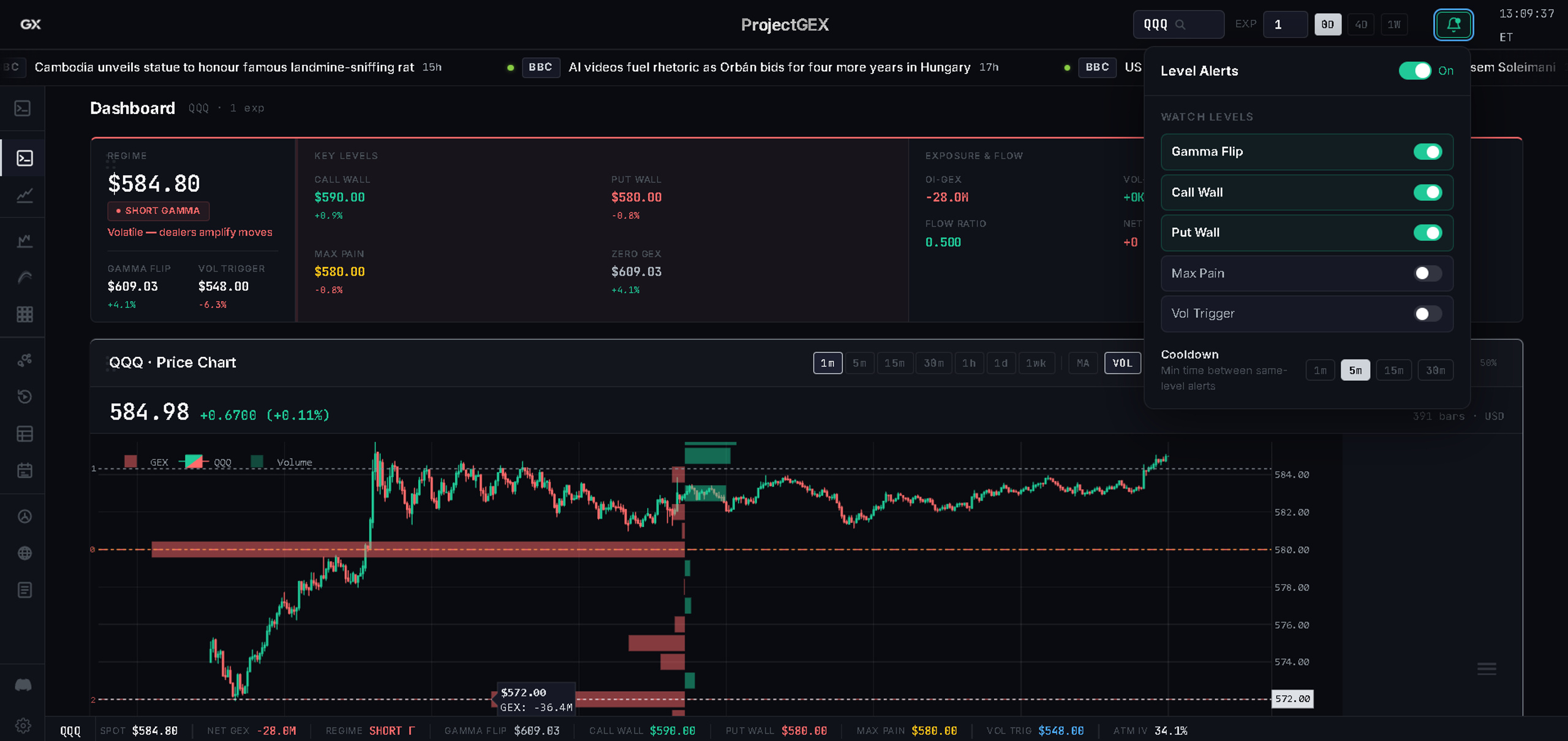Open the settings gear icon

(23, 726)
